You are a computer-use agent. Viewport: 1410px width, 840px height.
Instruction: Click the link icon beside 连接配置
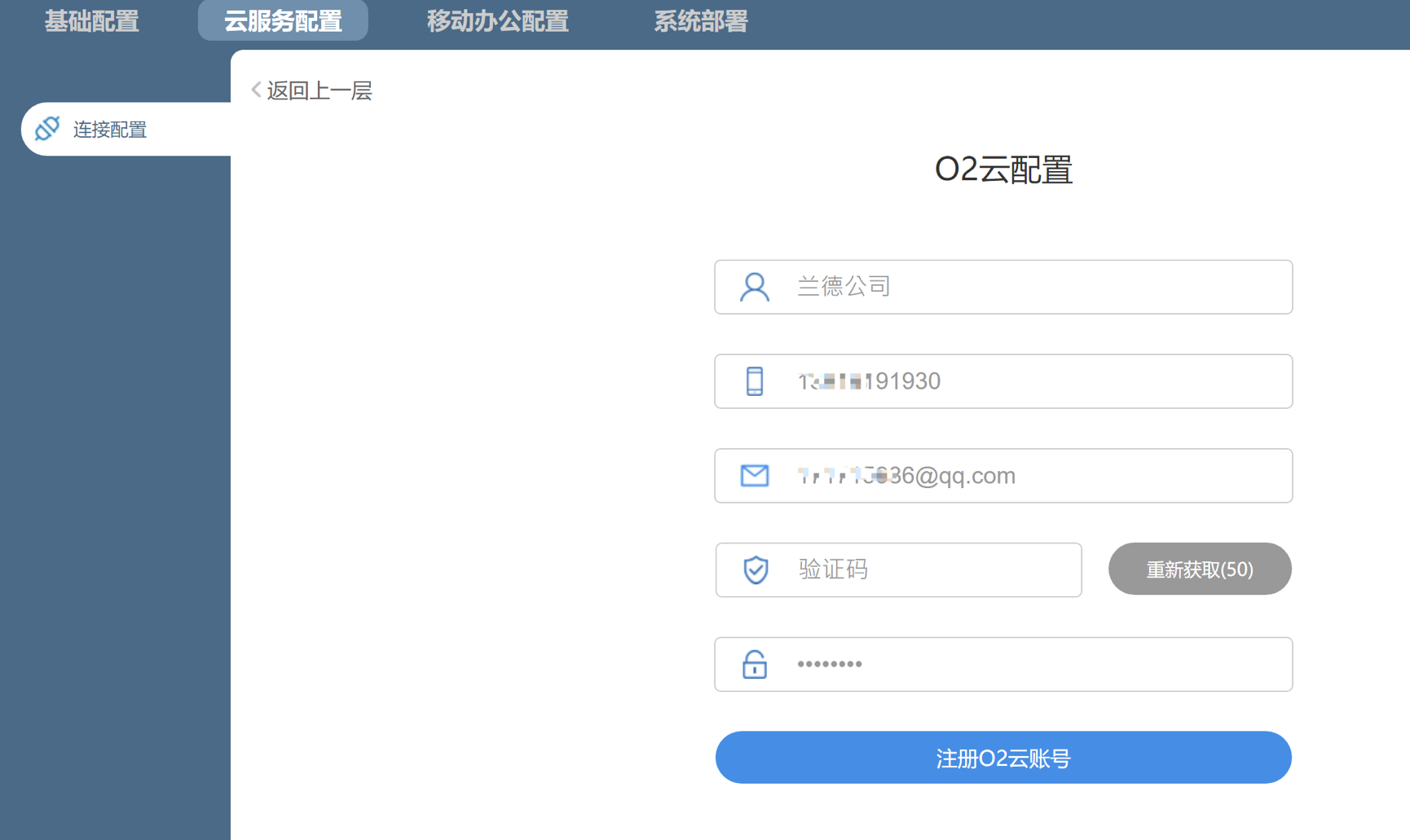click(47, 129)
